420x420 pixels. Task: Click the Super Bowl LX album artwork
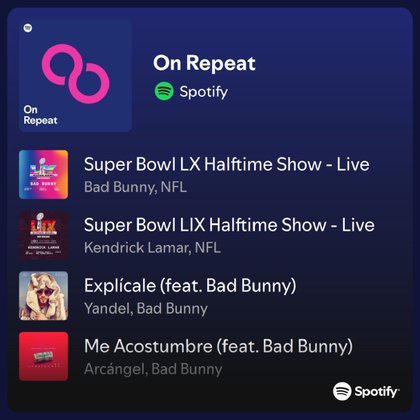(43, 174)
